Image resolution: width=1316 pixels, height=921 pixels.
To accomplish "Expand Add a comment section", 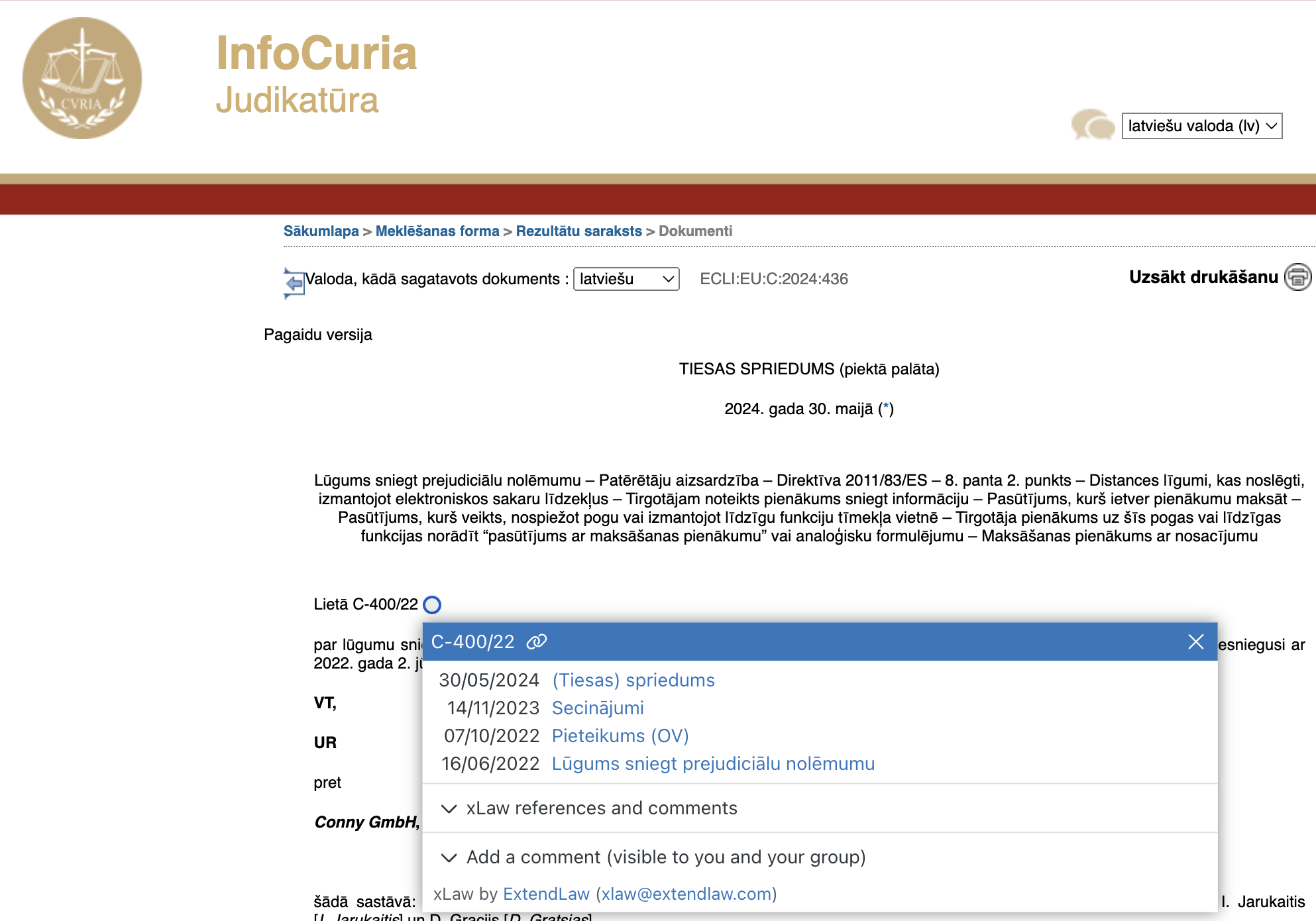I will click(665, 857).
